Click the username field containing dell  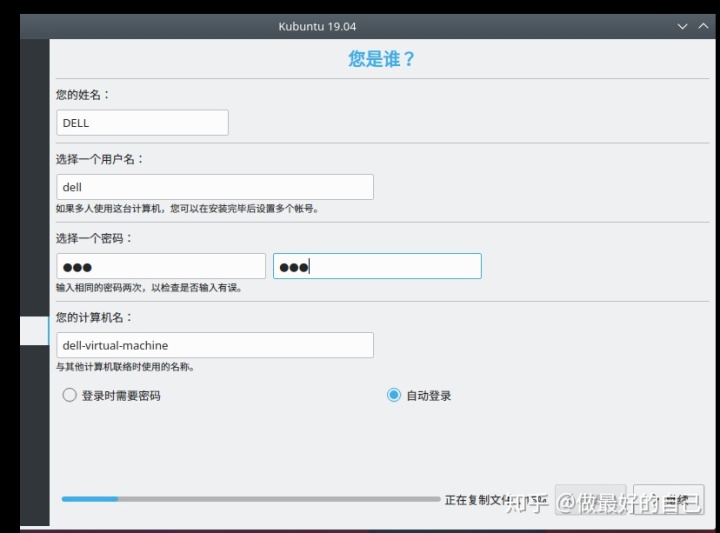coord(215,187)
